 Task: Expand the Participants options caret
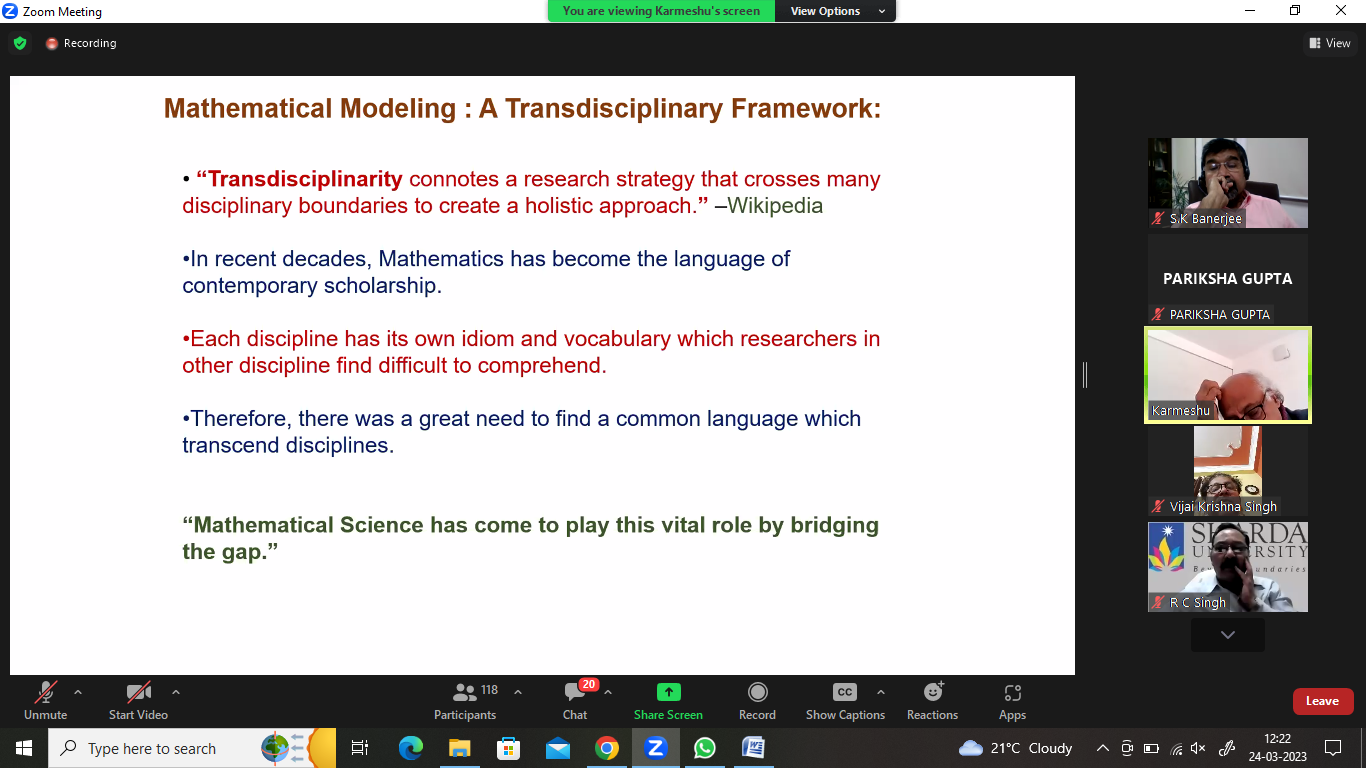(x=518, y=692)
